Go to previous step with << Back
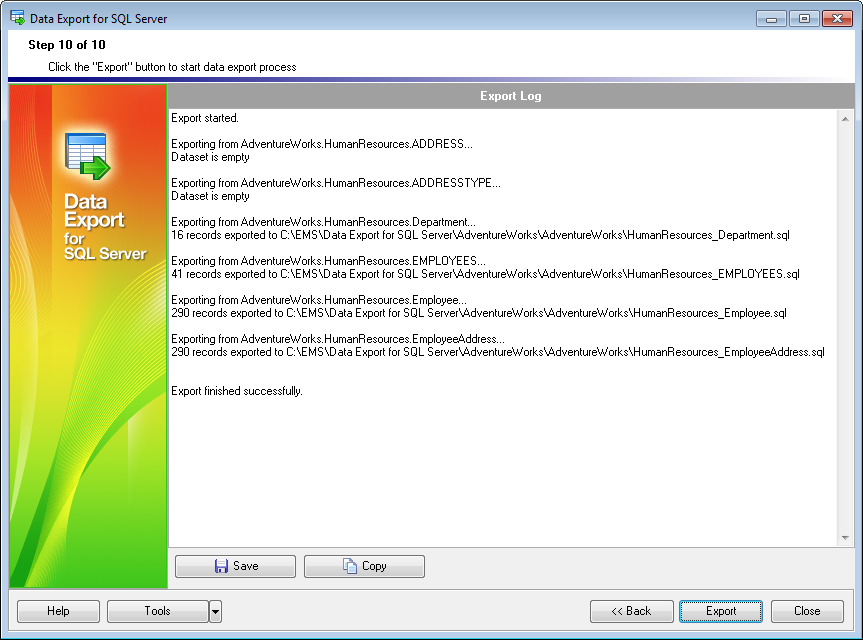The width and height of the screenshot is (863, 640). click(630, 611)
